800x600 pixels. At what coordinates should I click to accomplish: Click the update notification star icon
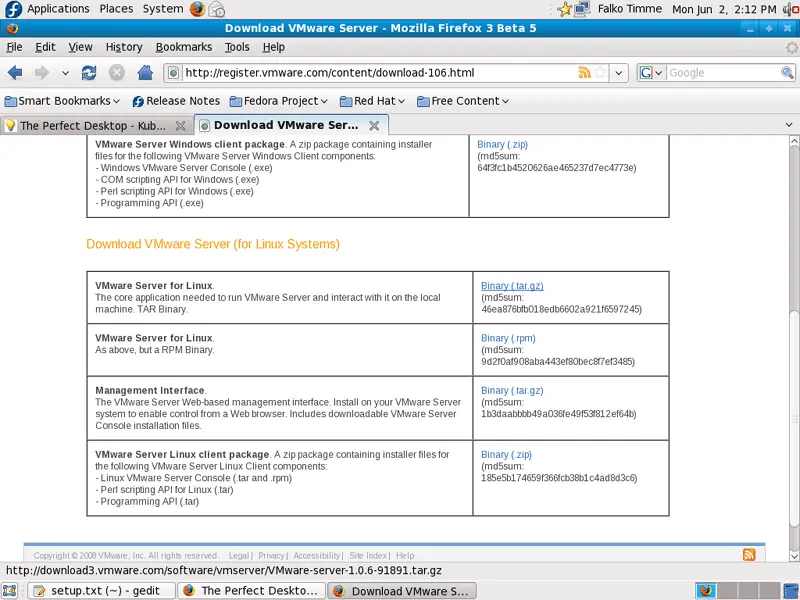564,9
